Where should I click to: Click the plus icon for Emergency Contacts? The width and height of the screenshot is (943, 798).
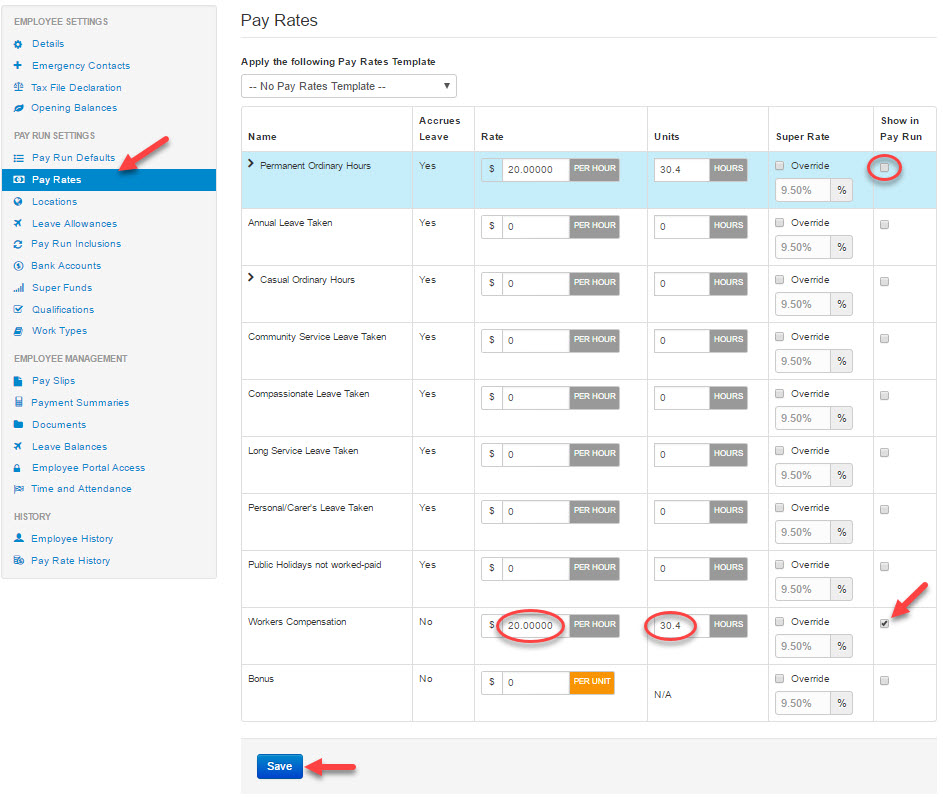pos(18,66)
